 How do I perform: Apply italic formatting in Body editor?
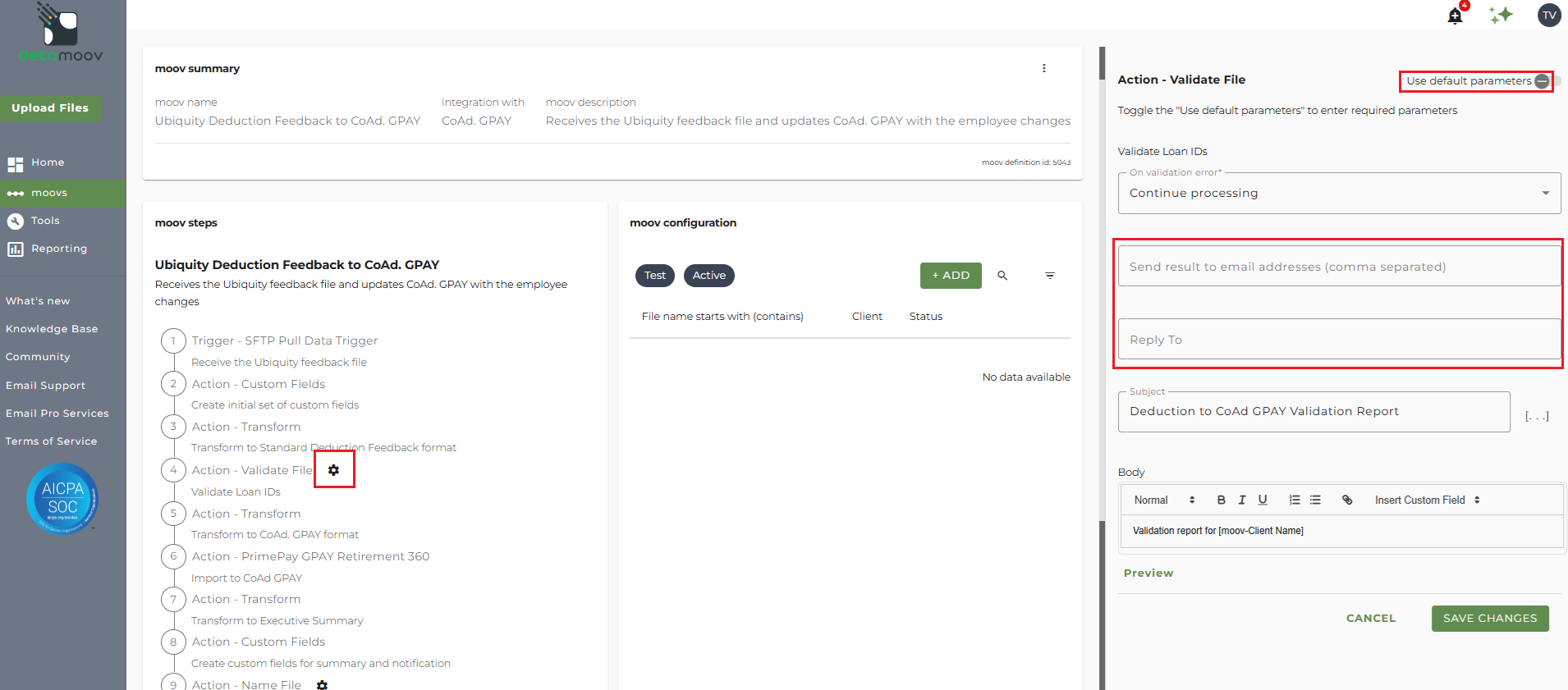(x=1242, y=500)
